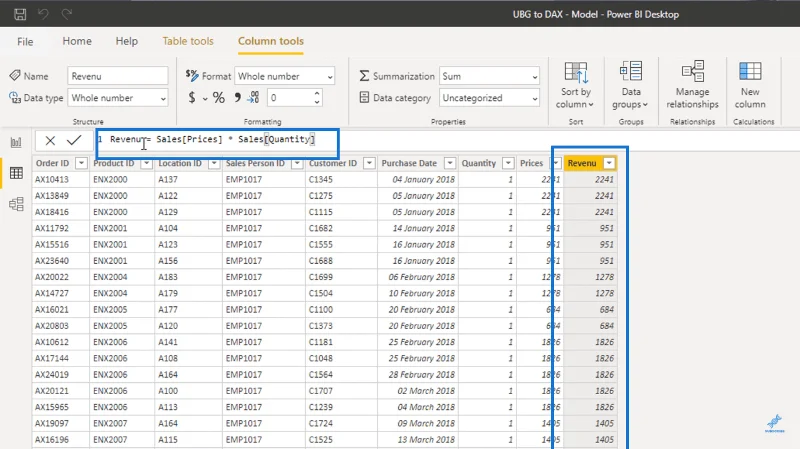This screenshot has width=800, height=449.
Task: Select the Column tools tab
Action: 270,41
